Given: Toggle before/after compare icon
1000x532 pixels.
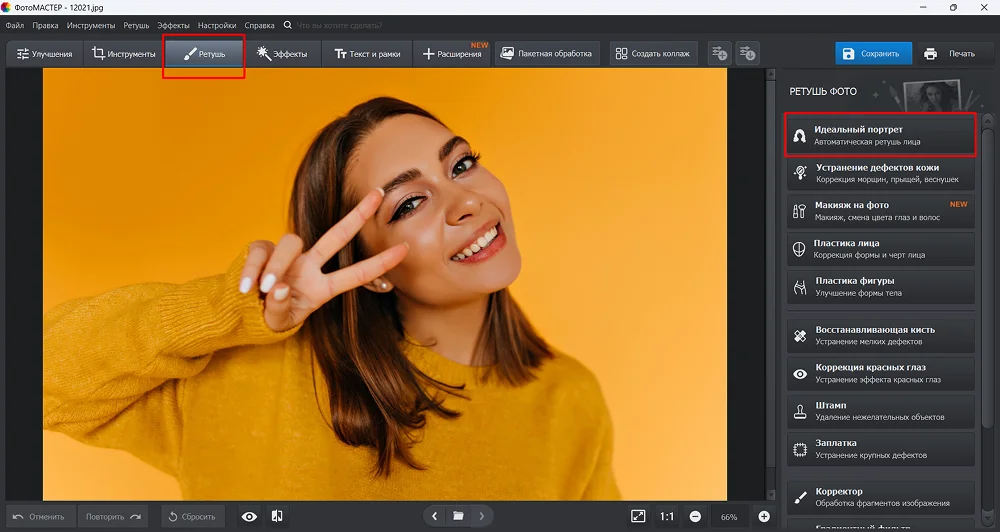Looking at the screenshot, I should coord(277,517).
